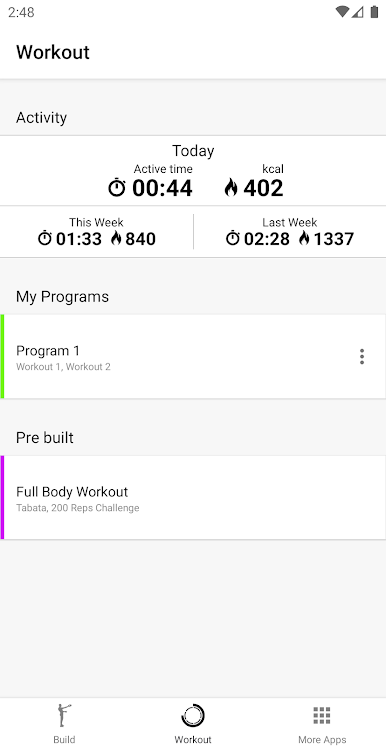
Task: Tap today's active time value 00:44
Action: 162,188
